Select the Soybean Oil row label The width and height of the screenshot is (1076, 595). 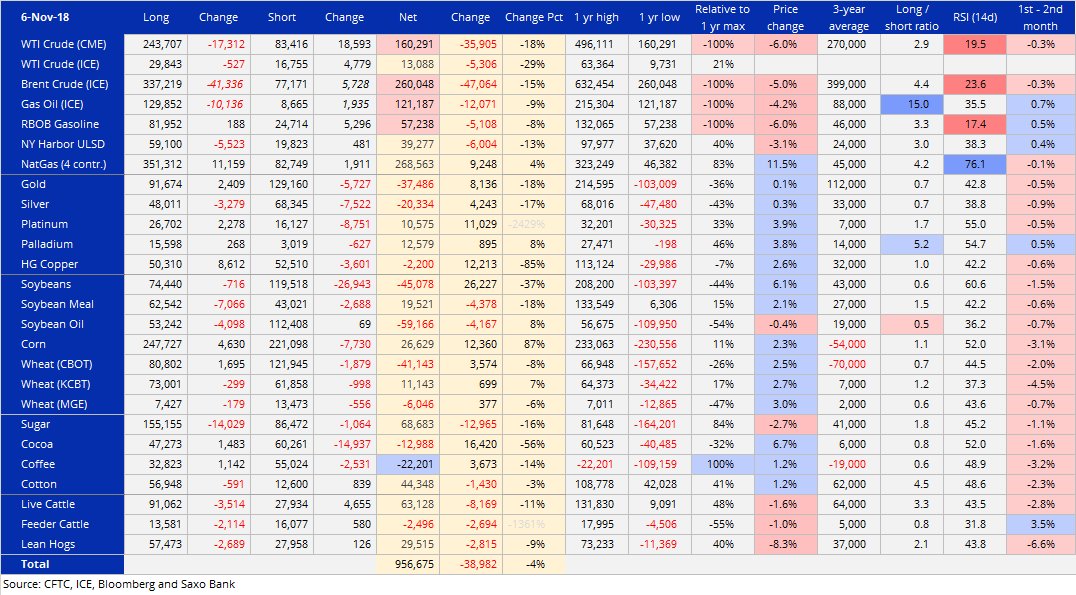pos(51,324)
